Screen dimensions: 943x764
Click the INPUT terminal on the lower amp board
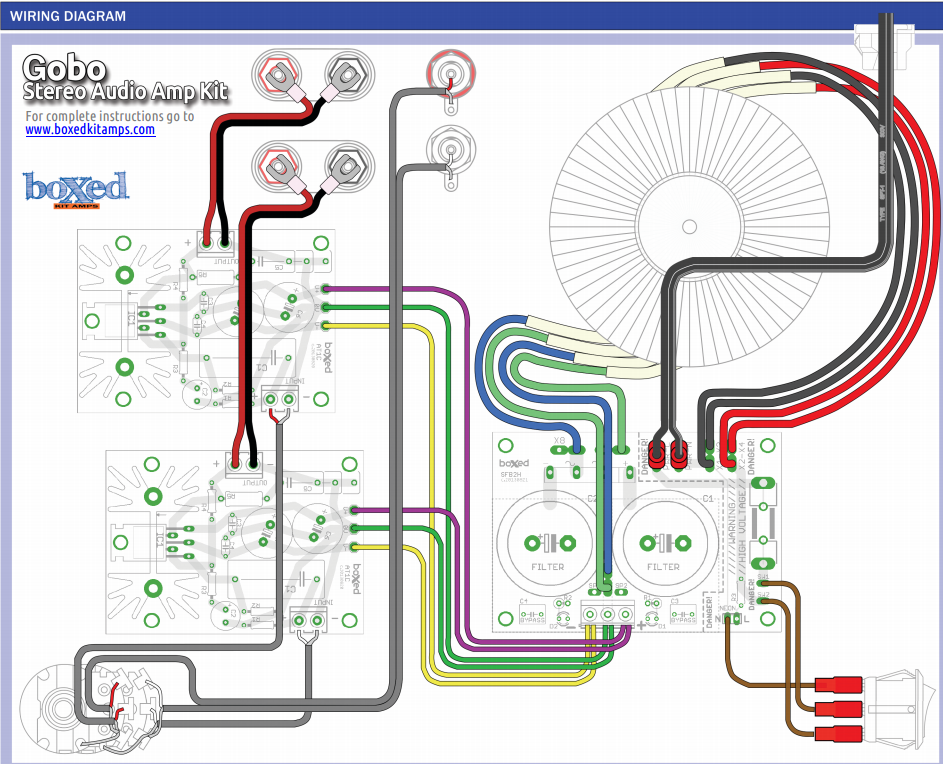309,619
